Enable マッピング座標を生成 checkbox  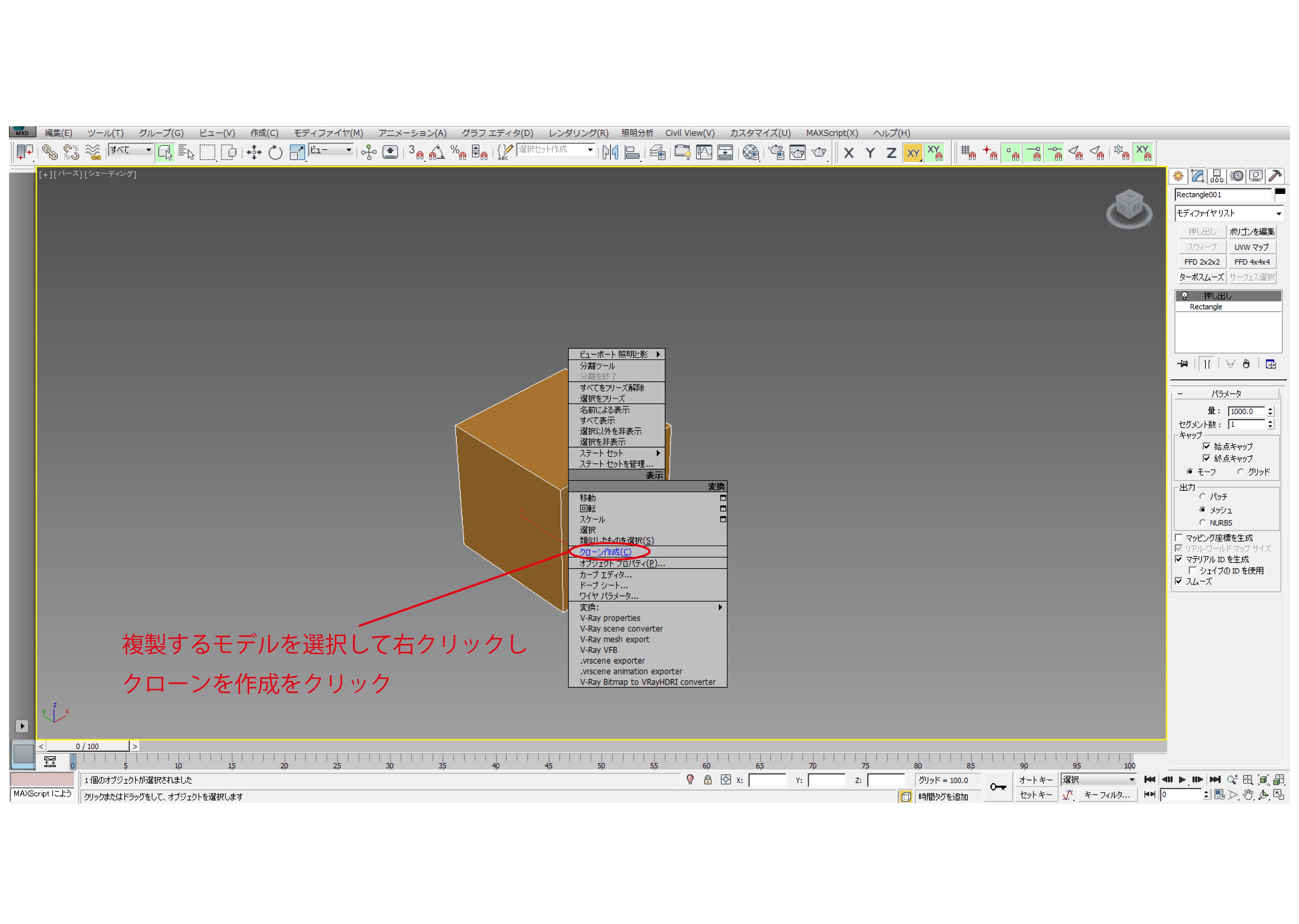point(1179,538)
